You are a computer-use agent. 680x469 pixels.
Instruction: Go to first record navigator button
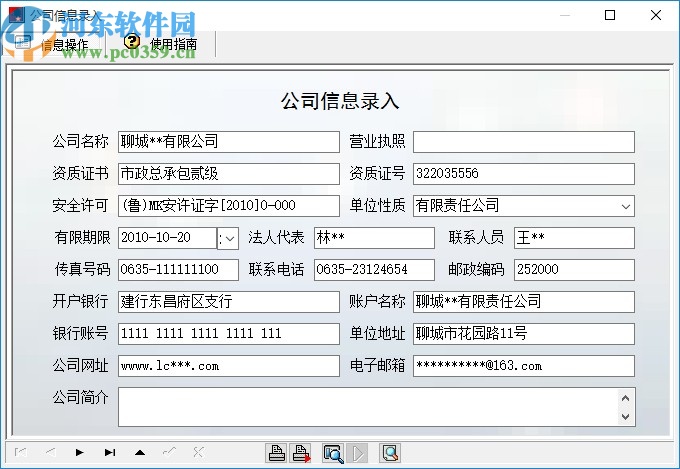coord(20,453)
